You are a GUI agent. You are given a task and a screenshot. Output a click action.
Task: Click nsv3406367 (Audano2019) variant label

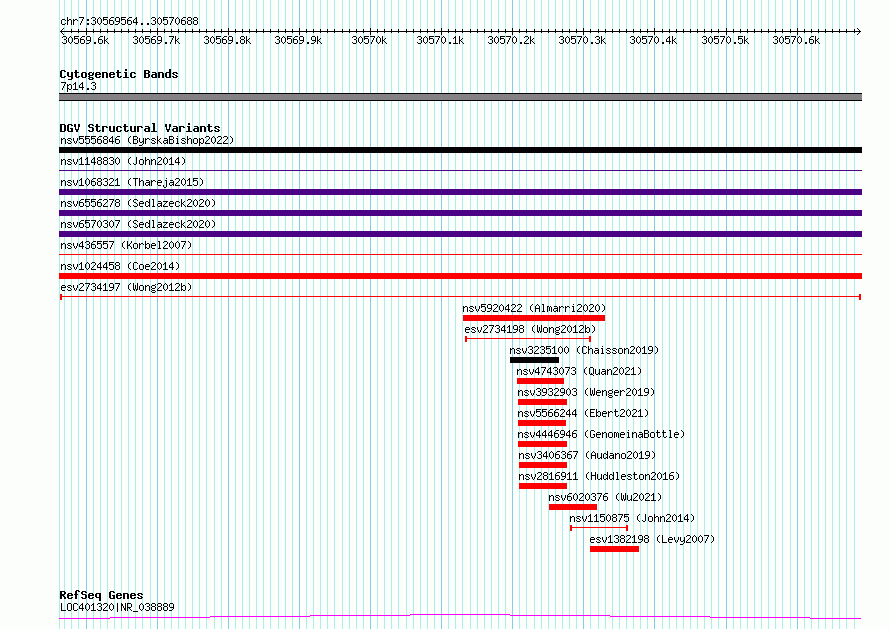587,455
